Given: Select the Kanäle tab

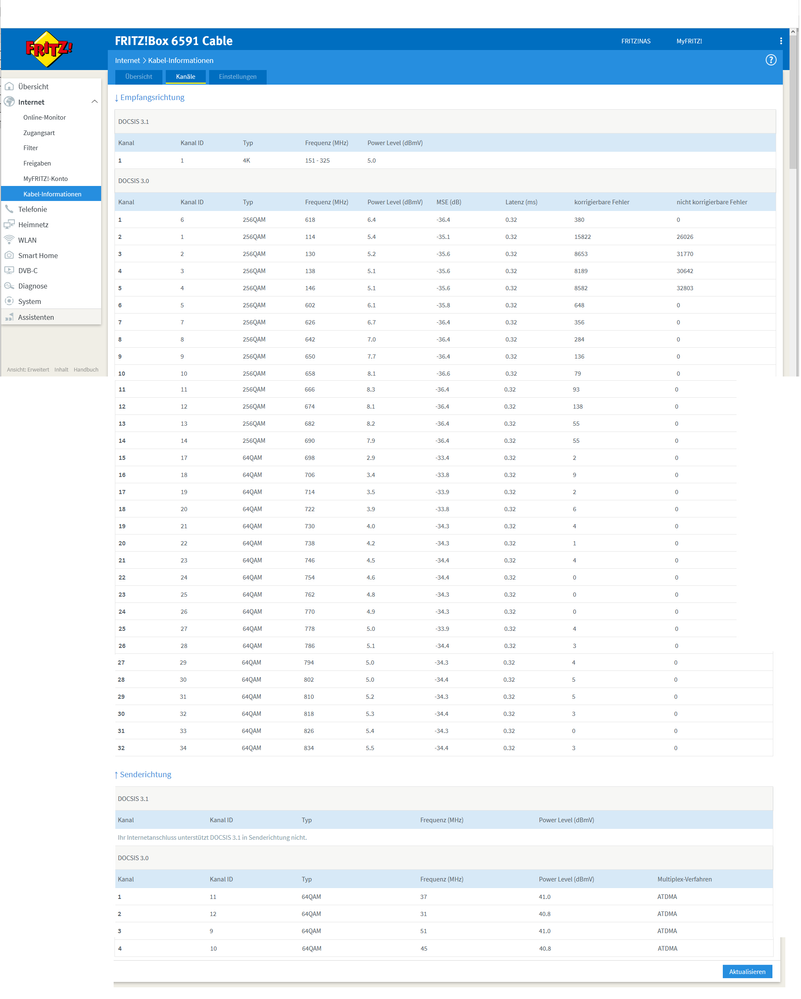Looking at the screenshot, I should coord(185,76).
